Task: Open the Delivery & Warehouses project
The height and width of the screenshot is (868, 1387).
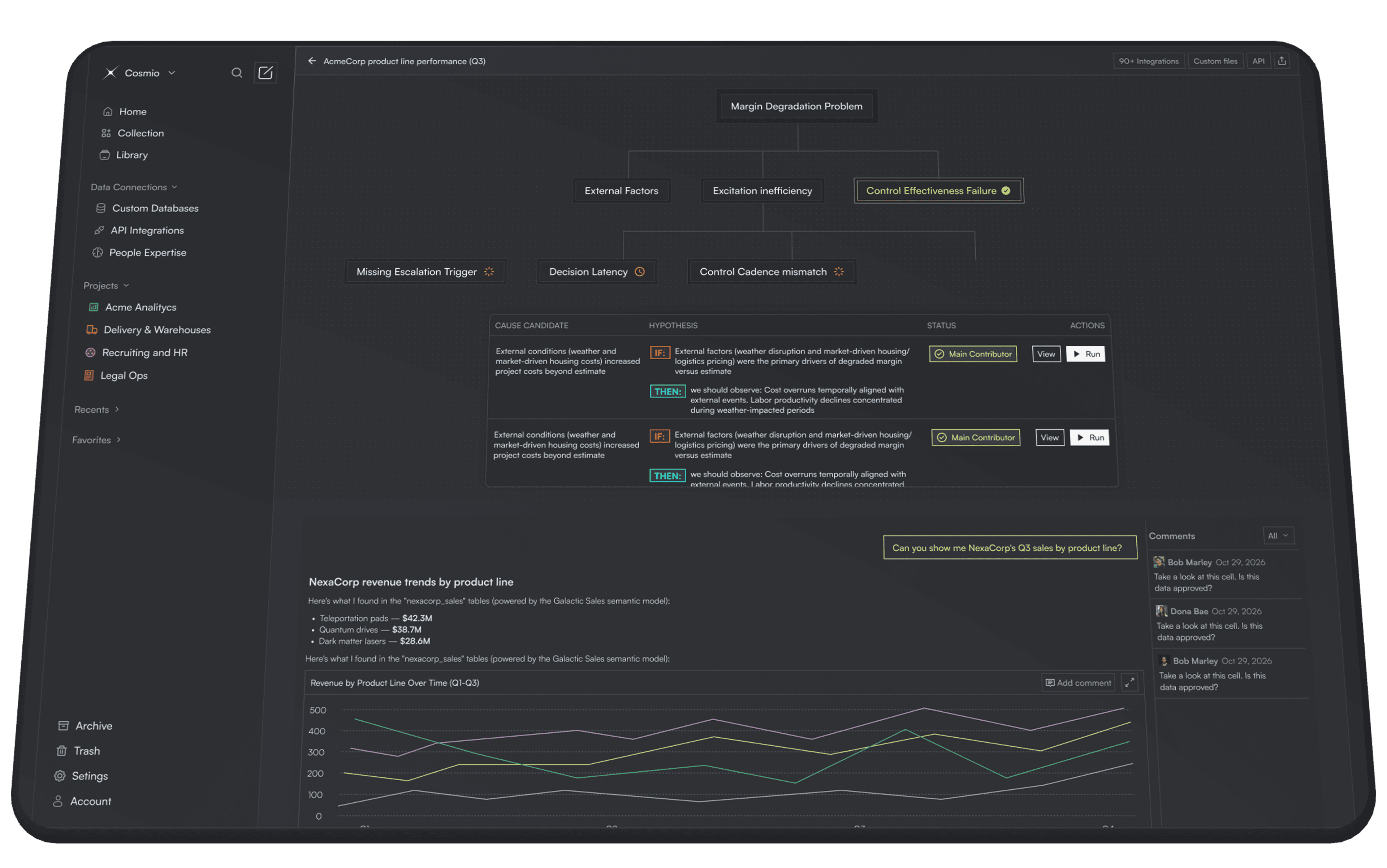Action: coord(157,330)
